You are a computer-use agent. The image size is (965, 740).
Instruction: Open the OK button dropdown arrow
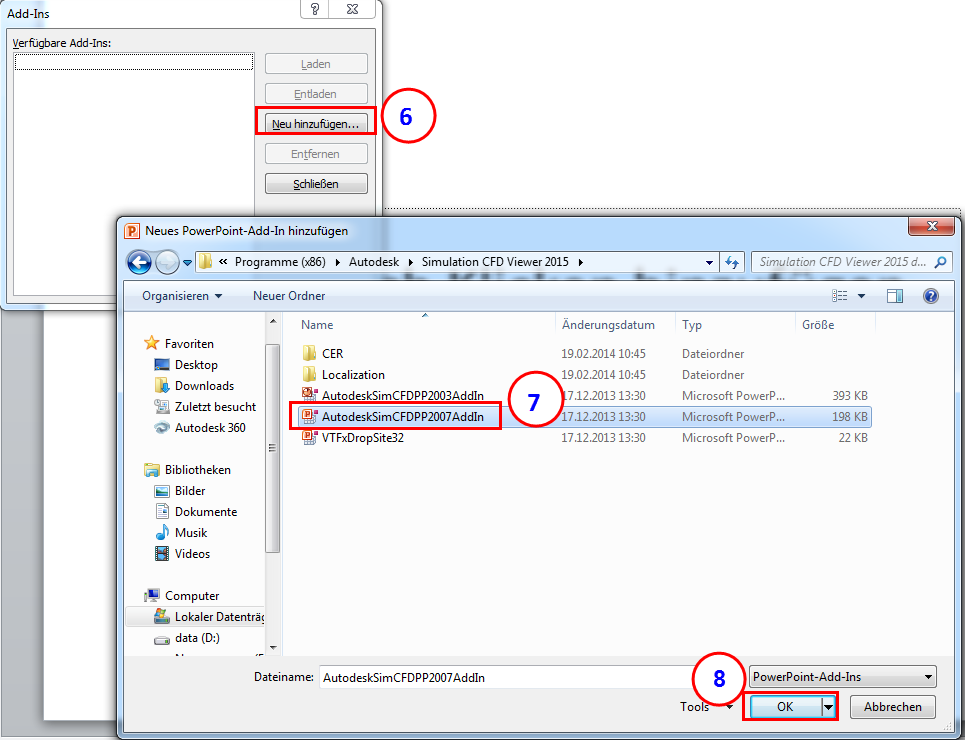(x=828, y=707)
